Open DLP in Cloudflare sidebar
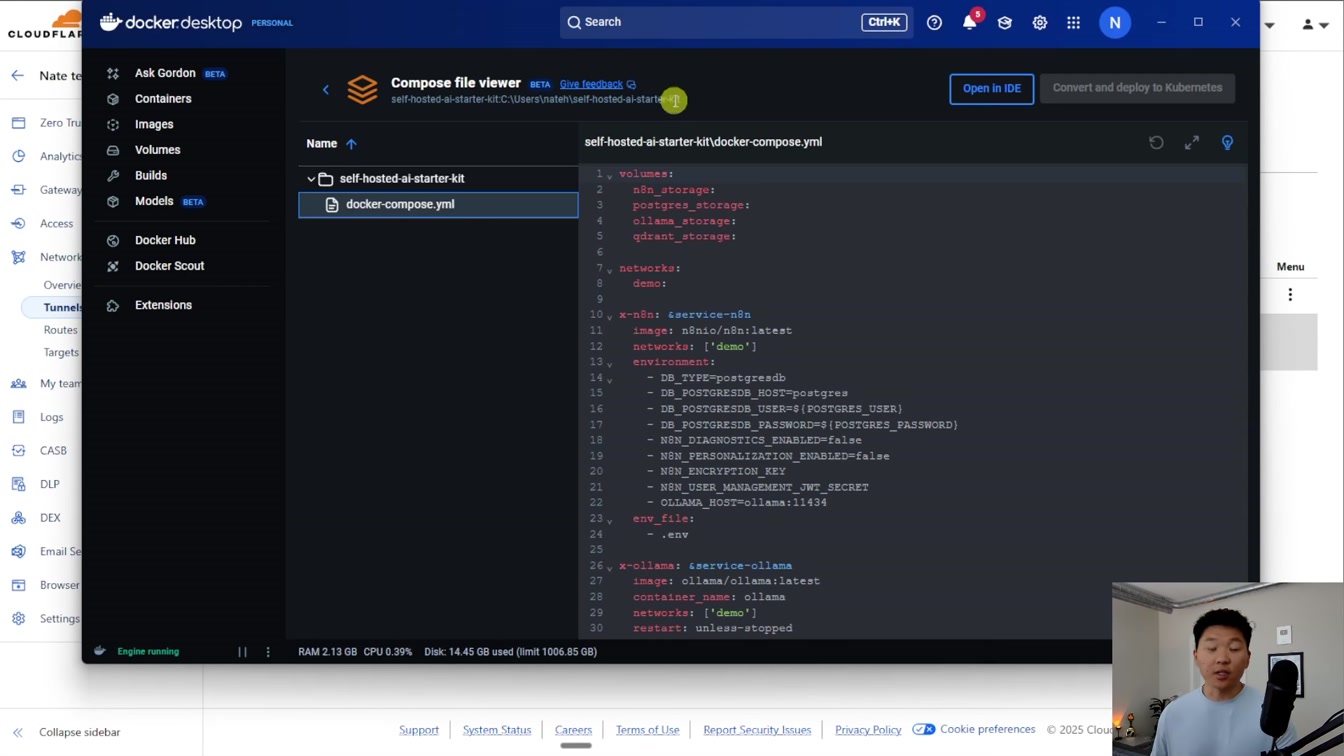 [x=50, y=484]
